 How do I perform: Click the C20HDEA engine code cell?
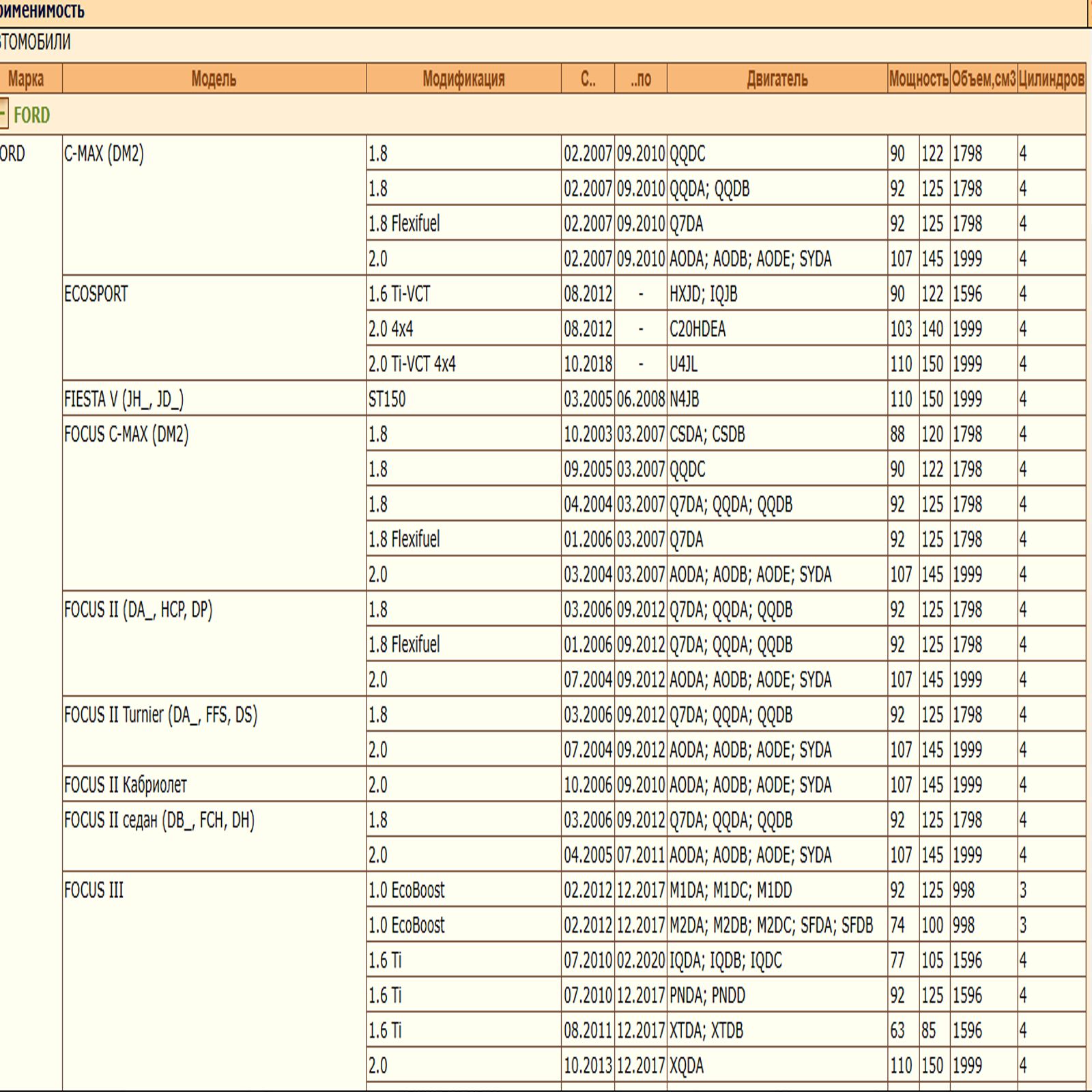tap(698, 330)
